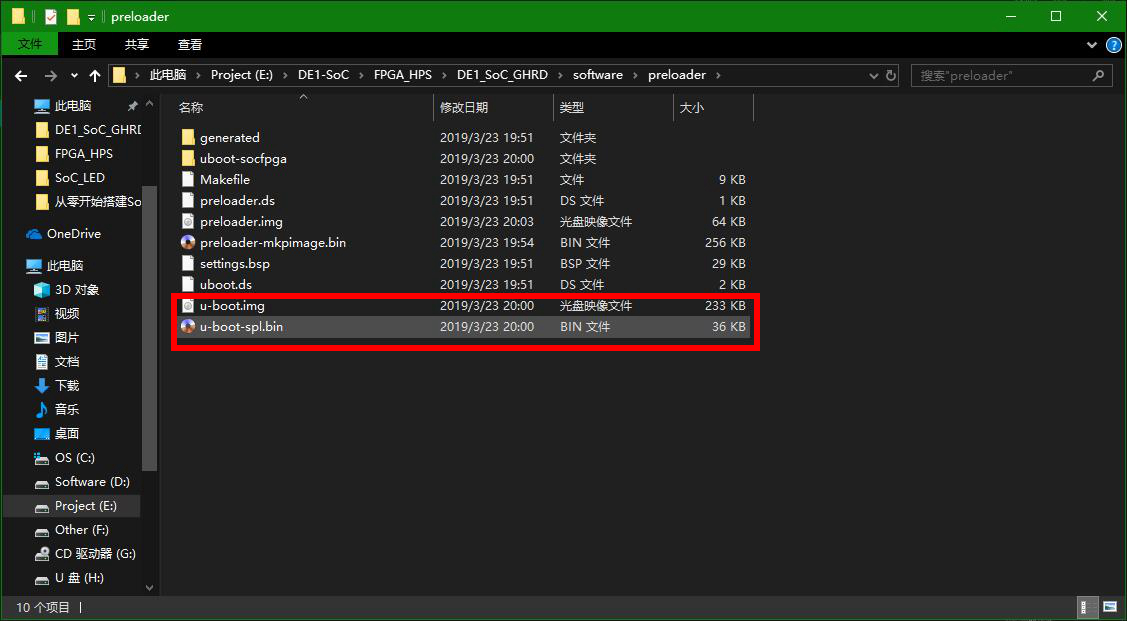1127x621 pixels.
Task: Click the preloader-mkpimage.bin file icon
Action: click(188, 242)
